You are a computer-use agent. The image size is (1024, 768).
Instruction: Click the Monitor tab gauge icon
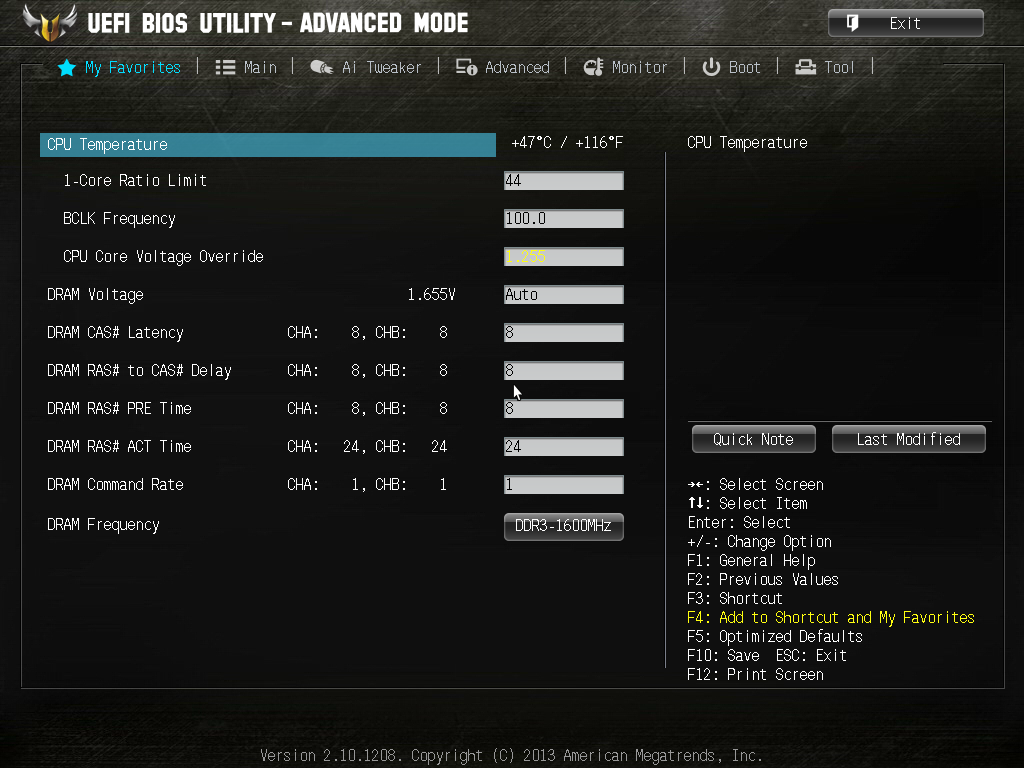click(593, 67)
